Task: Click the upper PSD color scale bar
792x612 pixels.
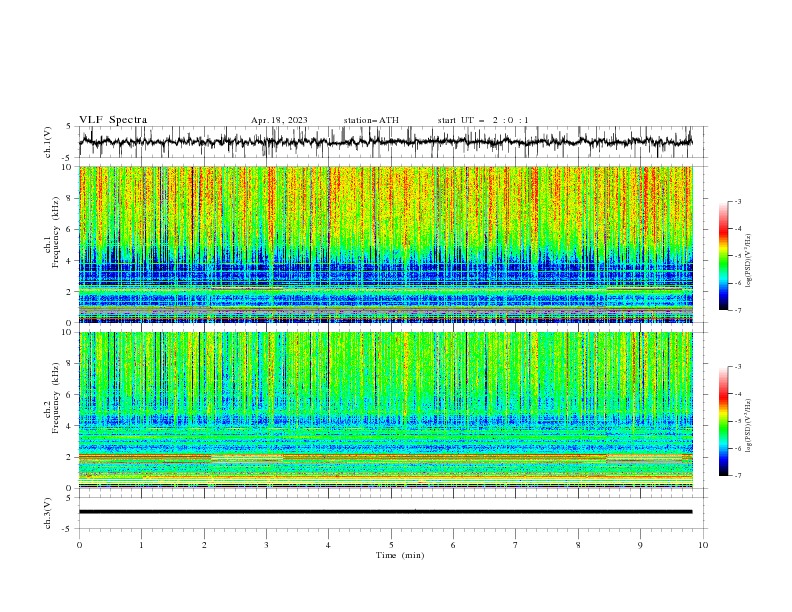Action: [x=724, y=255]
